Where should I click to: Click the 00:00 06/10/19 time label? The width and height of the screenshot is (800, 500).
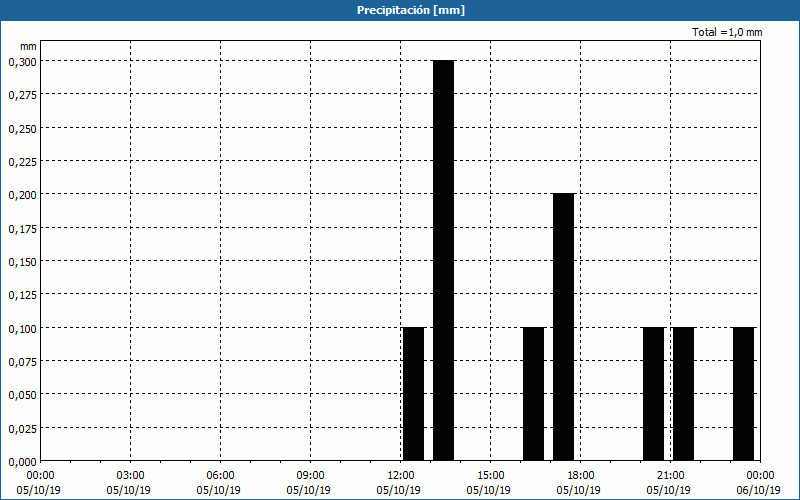tap(758, 483)
